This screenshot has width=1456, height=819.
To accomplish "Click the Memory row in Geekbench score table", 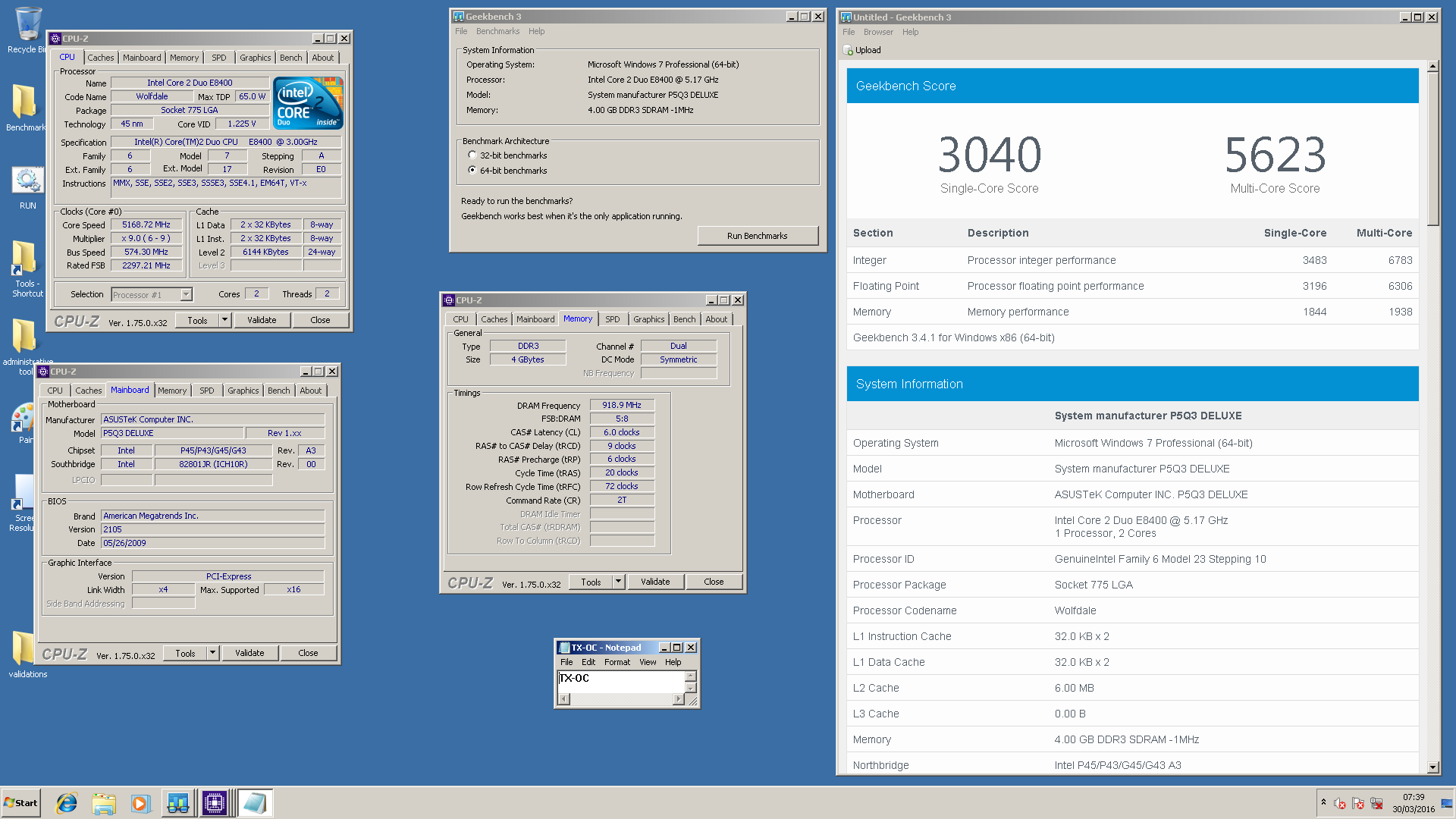I will point(1133,312).
